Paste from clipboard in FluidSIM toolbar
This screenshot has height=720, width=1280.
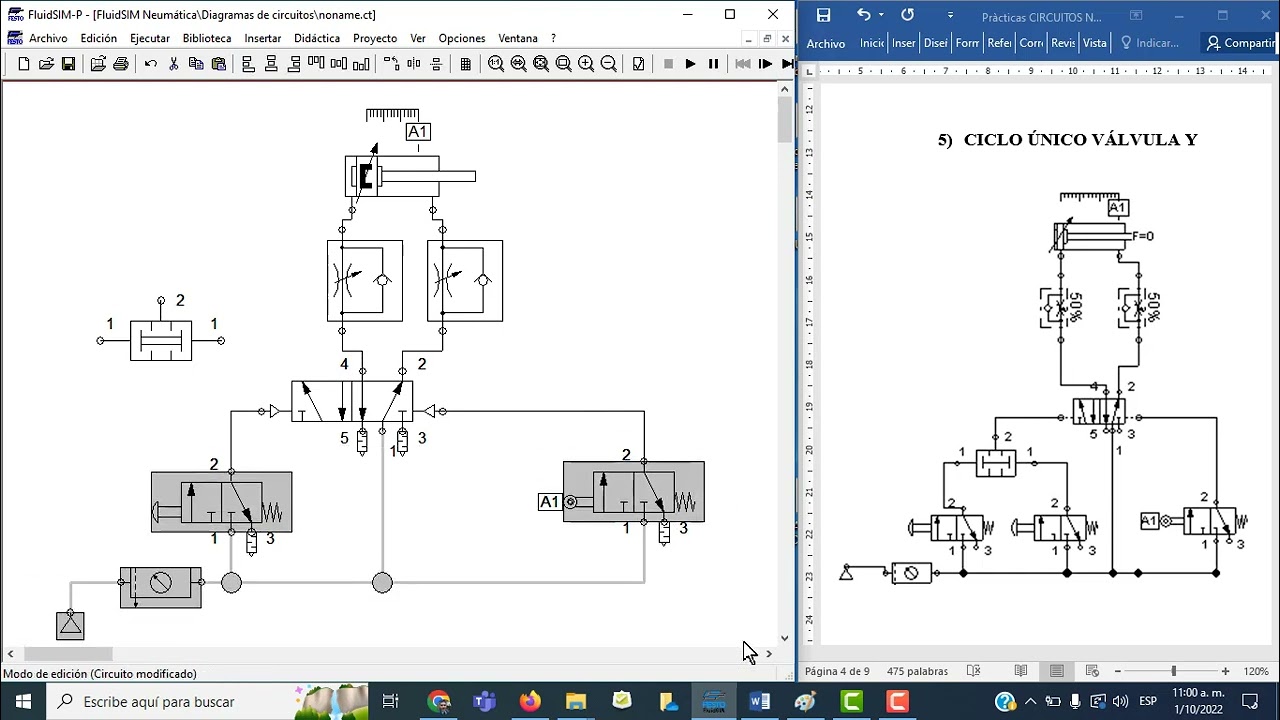[x=218, y=64]
